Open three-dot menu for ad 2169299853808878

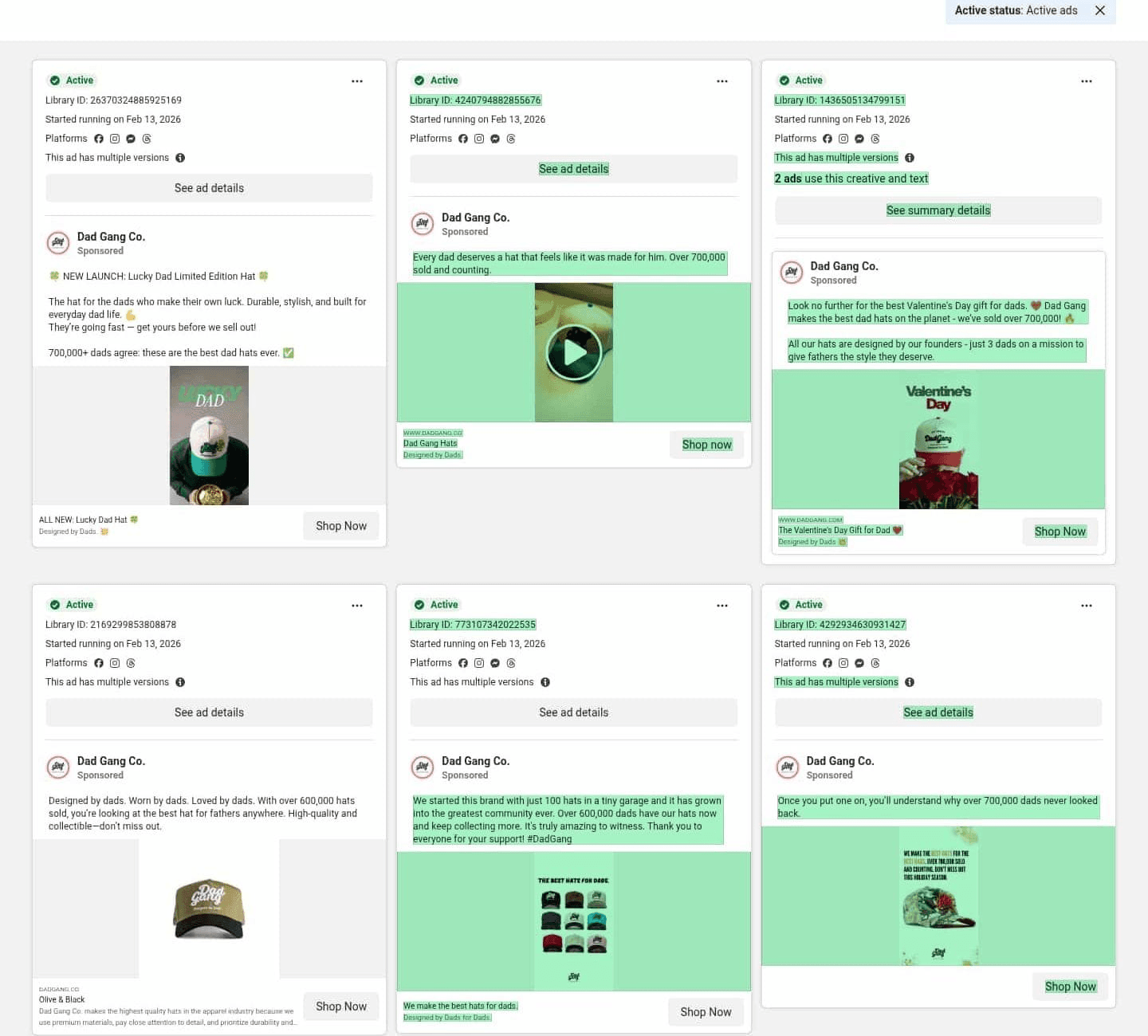click(x=357, y=606)
